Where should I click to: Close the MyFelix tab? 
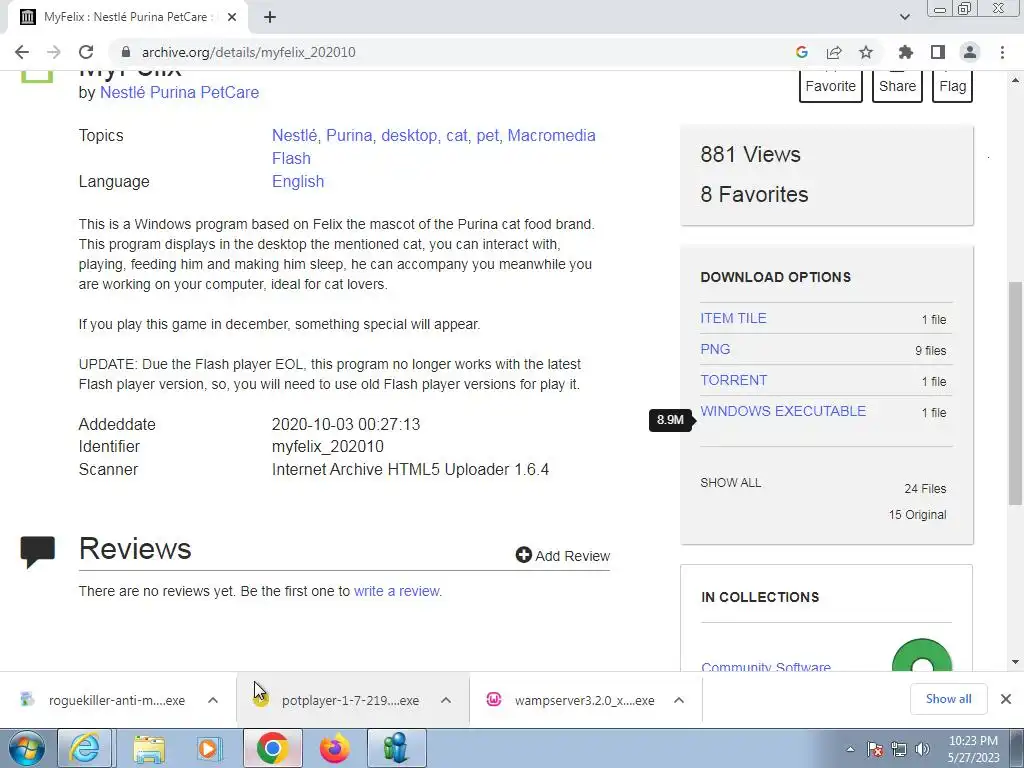pos(232,18)
